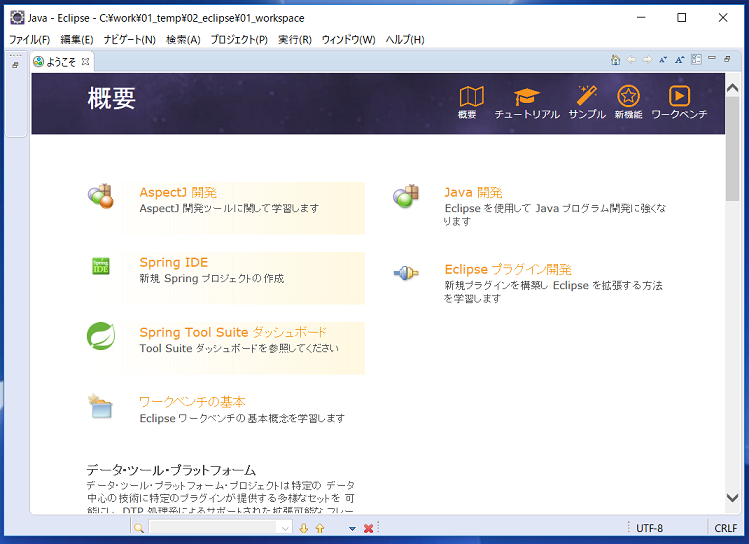
Task: Open the AspectJ 開発 link
Action: pyautogui.click(x=178, y=192)
